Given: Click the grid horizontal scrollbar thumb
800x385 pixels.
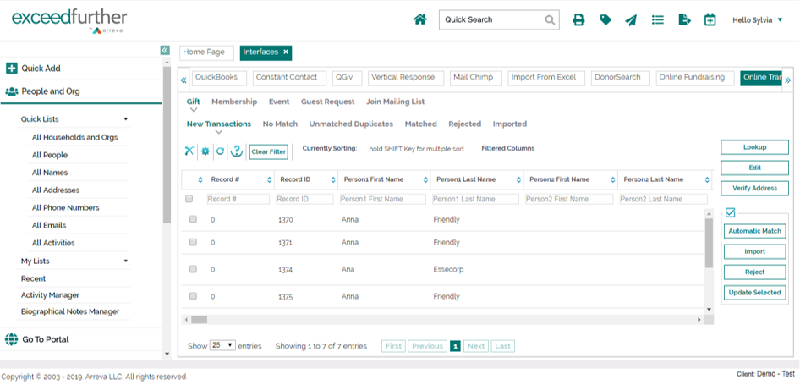Looking at the screenshot, I should pyautogui.click(x=199, y=319).
